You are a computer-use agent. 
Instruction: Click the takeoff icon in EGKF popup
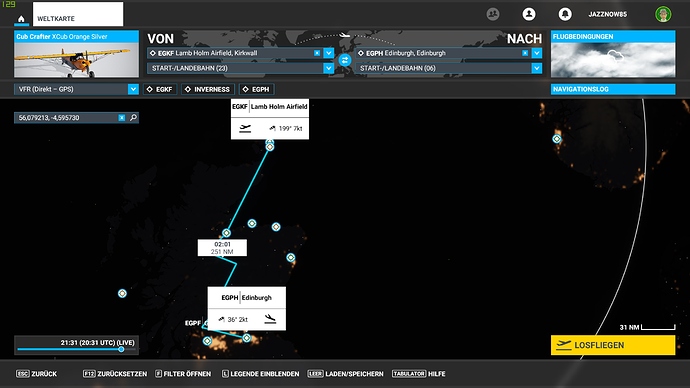tap(245, 128)
